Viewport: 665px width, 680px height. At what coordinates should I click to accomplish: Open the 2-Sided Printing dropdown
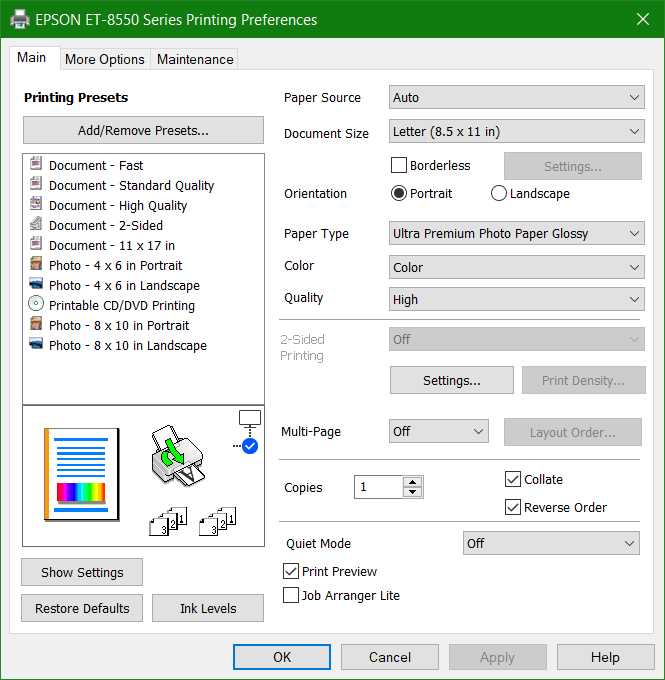(517, 339)
